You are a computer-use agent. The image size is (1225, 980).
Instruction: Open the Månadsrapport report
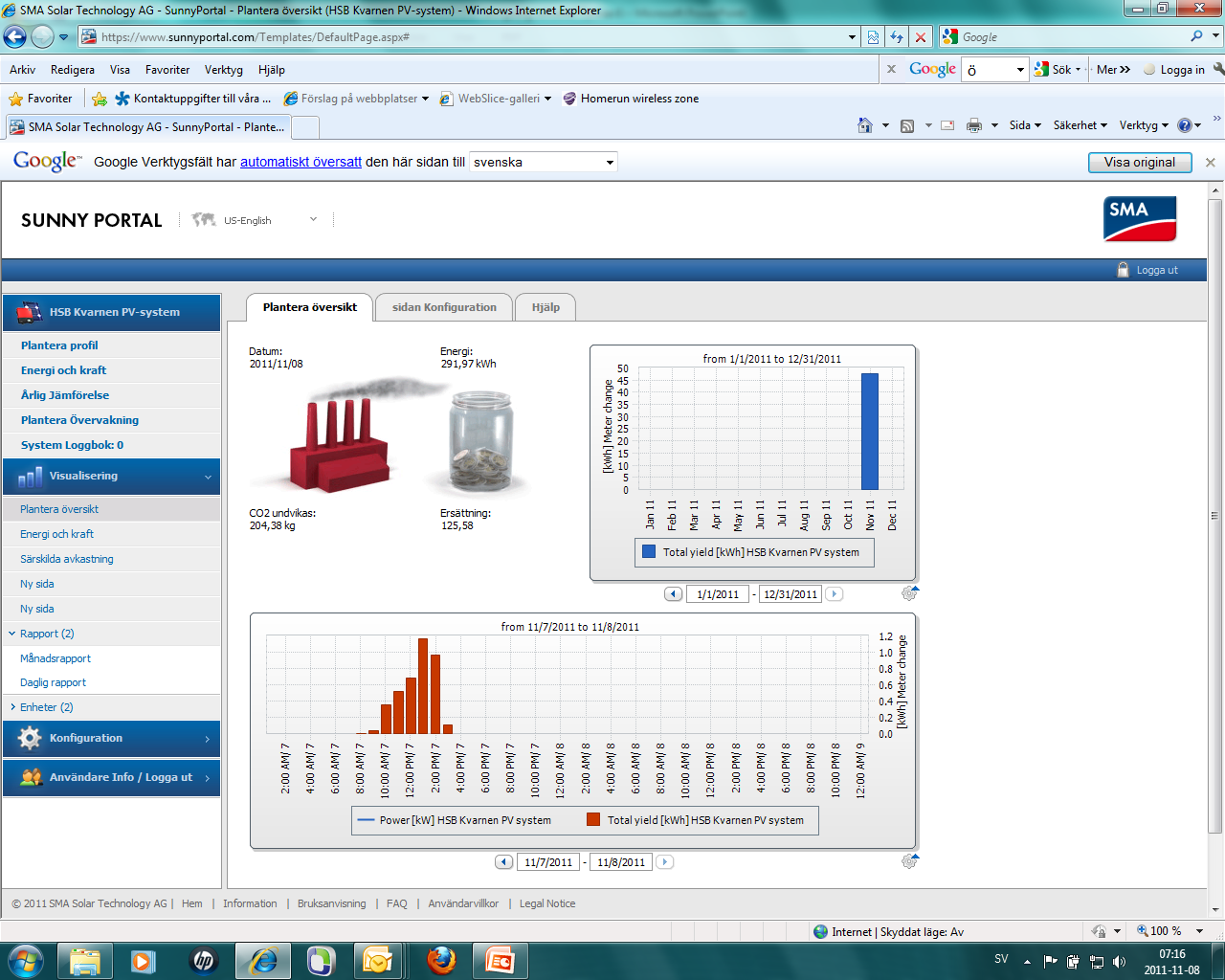tap(56, 658)
